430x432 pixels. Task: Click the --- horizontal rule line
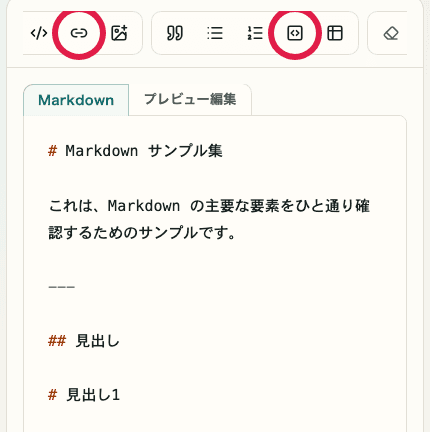click(x=62, y=287)
